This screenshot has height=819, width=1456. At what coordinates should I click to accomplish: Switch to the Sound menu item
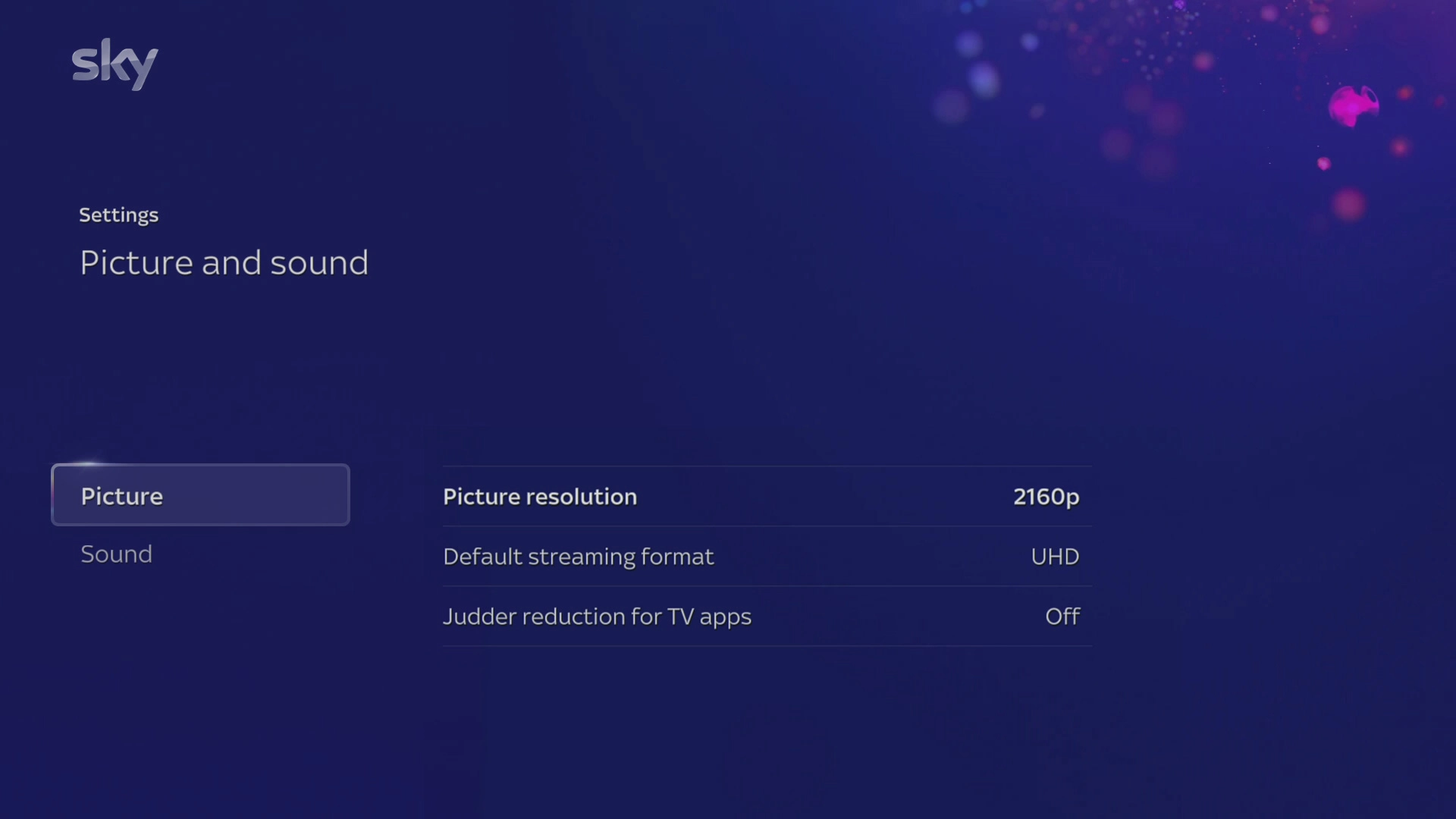coord(116,554)
